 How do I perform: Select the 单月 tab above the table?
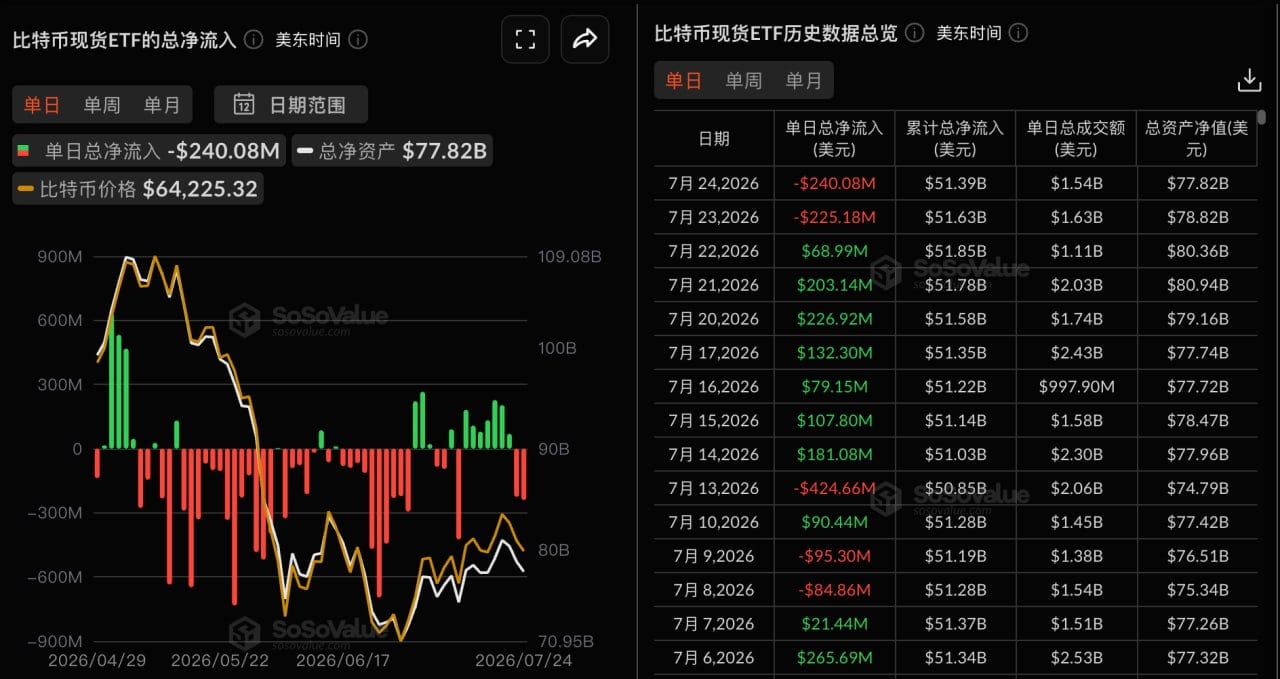[804, 80]
